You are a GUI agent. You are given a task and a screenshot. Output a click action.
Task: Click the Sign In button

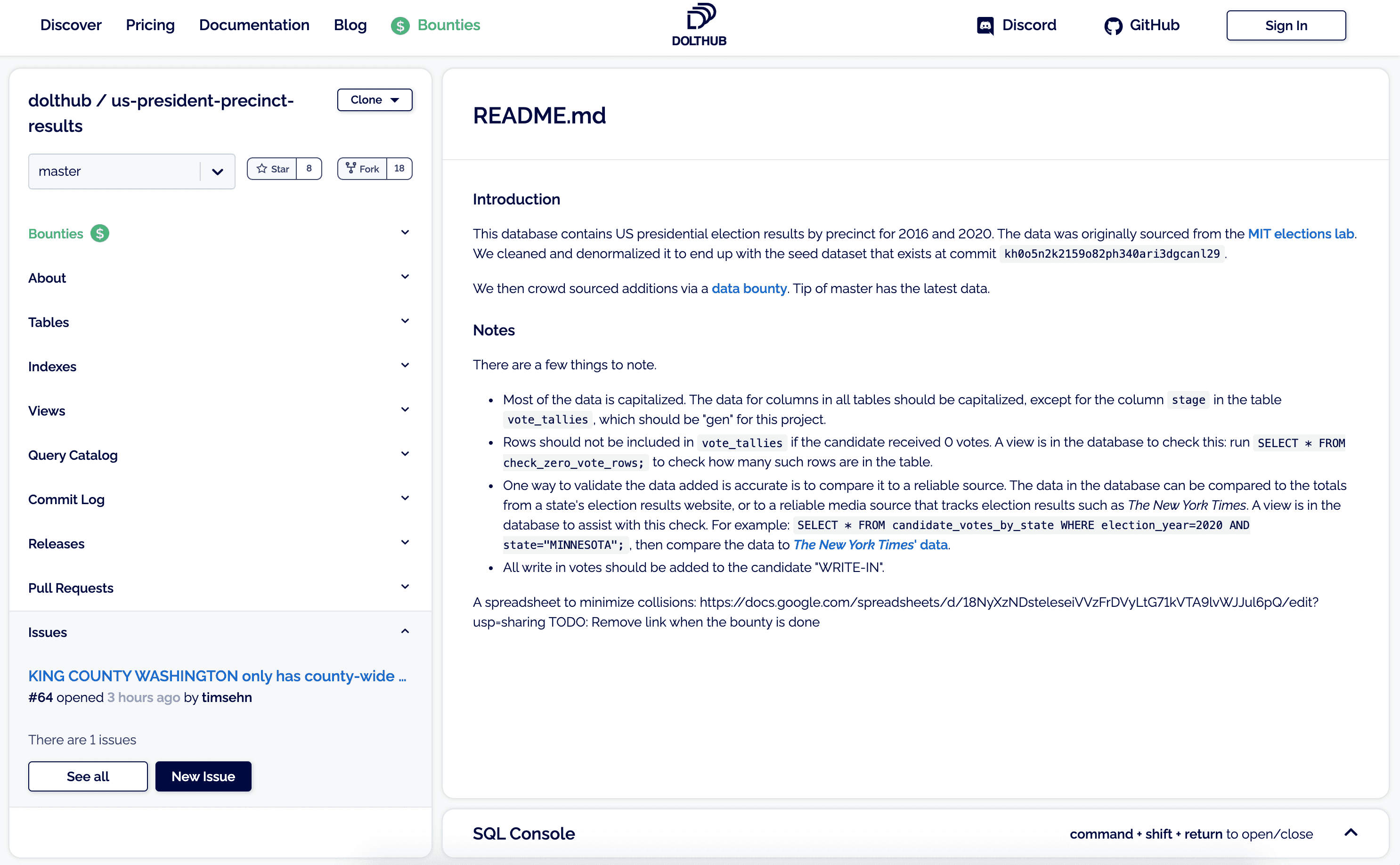pos(1286,26)
